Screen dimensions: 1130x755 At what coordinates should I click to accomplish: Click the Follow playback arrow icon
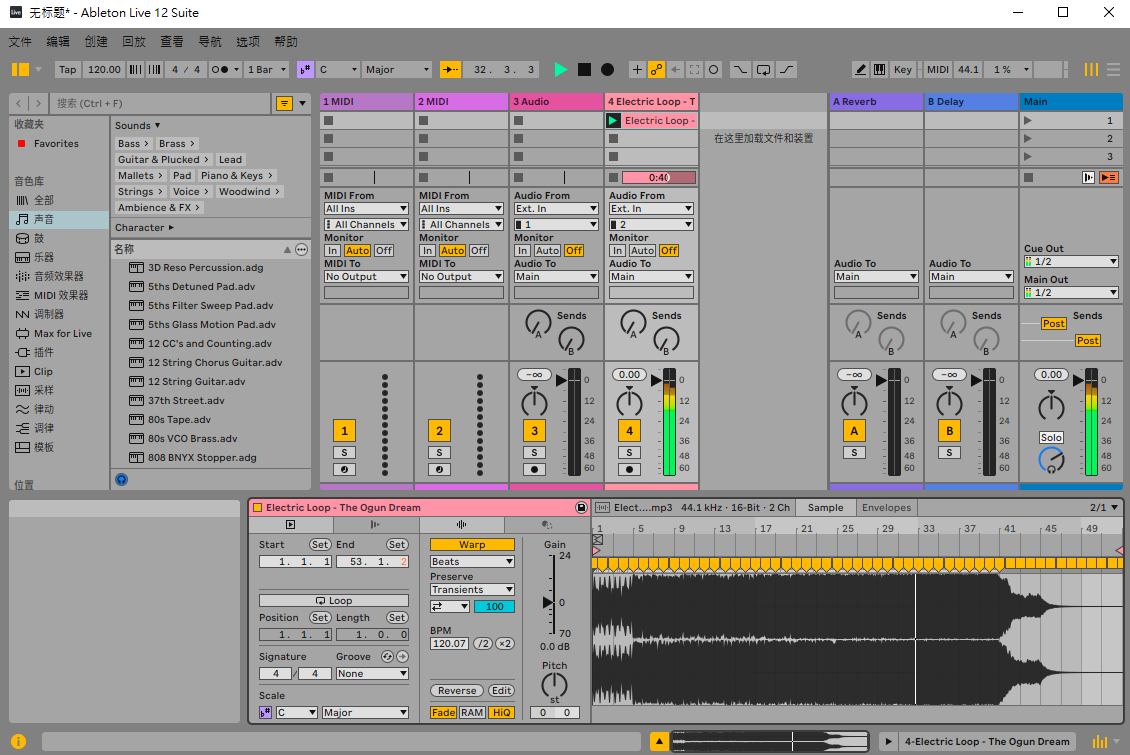tap(450, 69)
